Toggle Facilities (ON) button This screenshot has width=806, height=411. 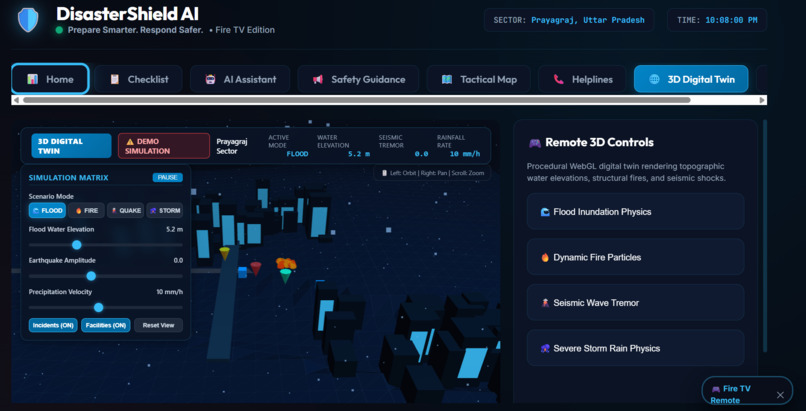click(x=105, y=325)
